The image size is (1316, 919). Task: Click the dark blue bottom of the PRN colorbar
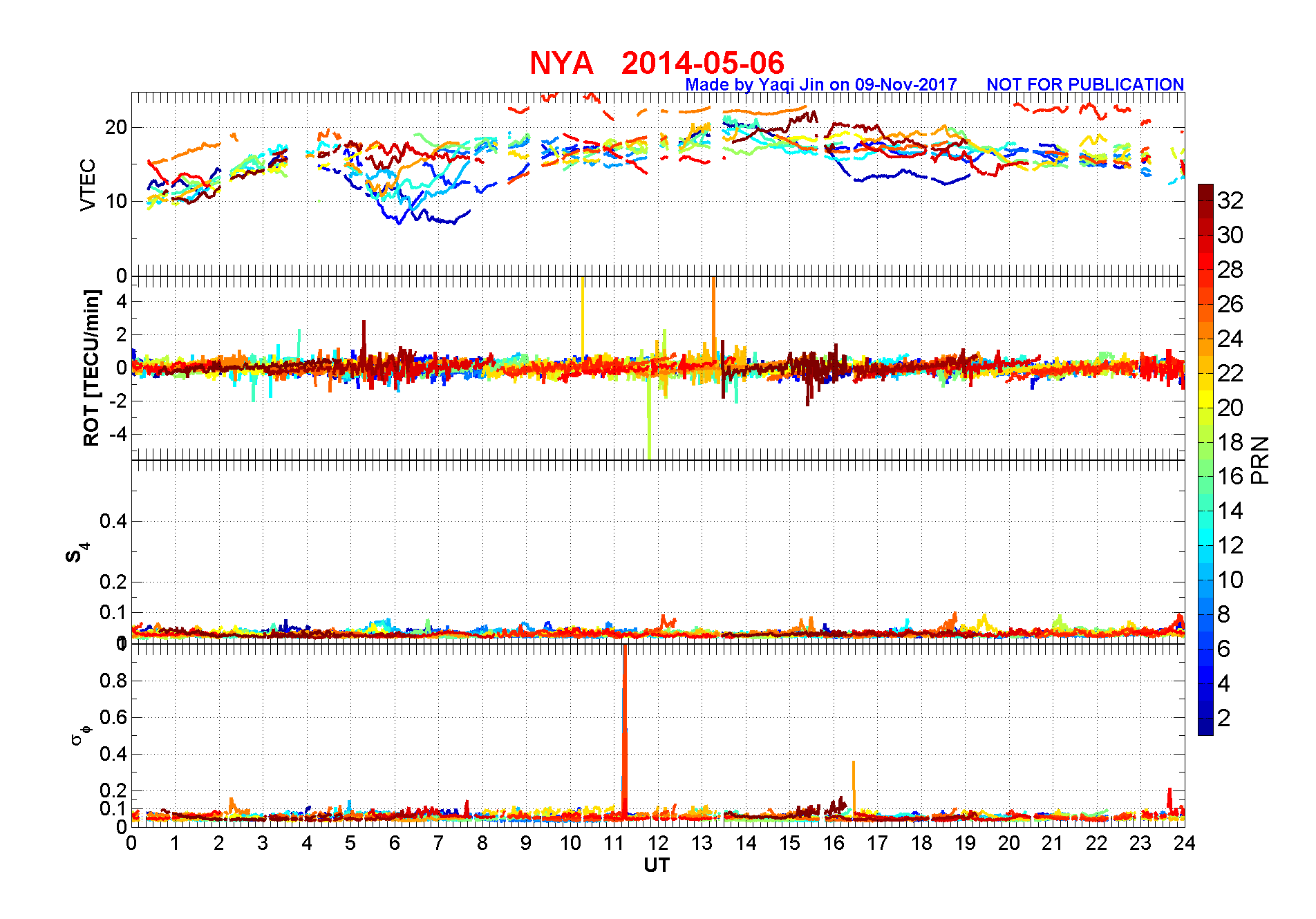1205,727
